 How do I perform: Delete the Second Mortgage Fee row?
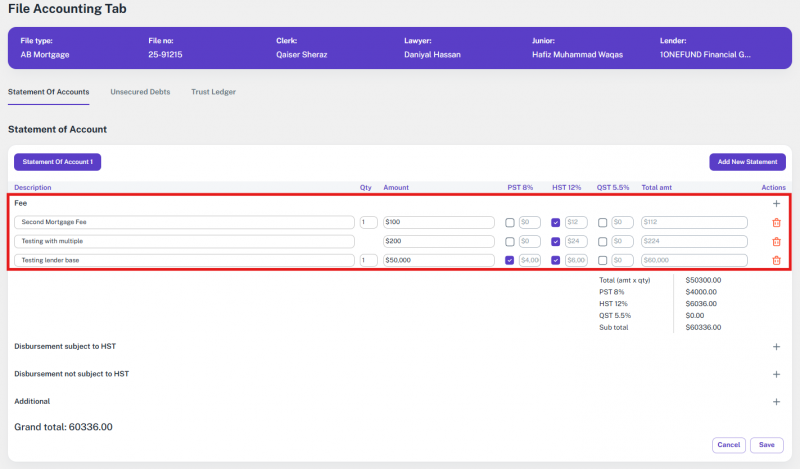coord(776,223)
